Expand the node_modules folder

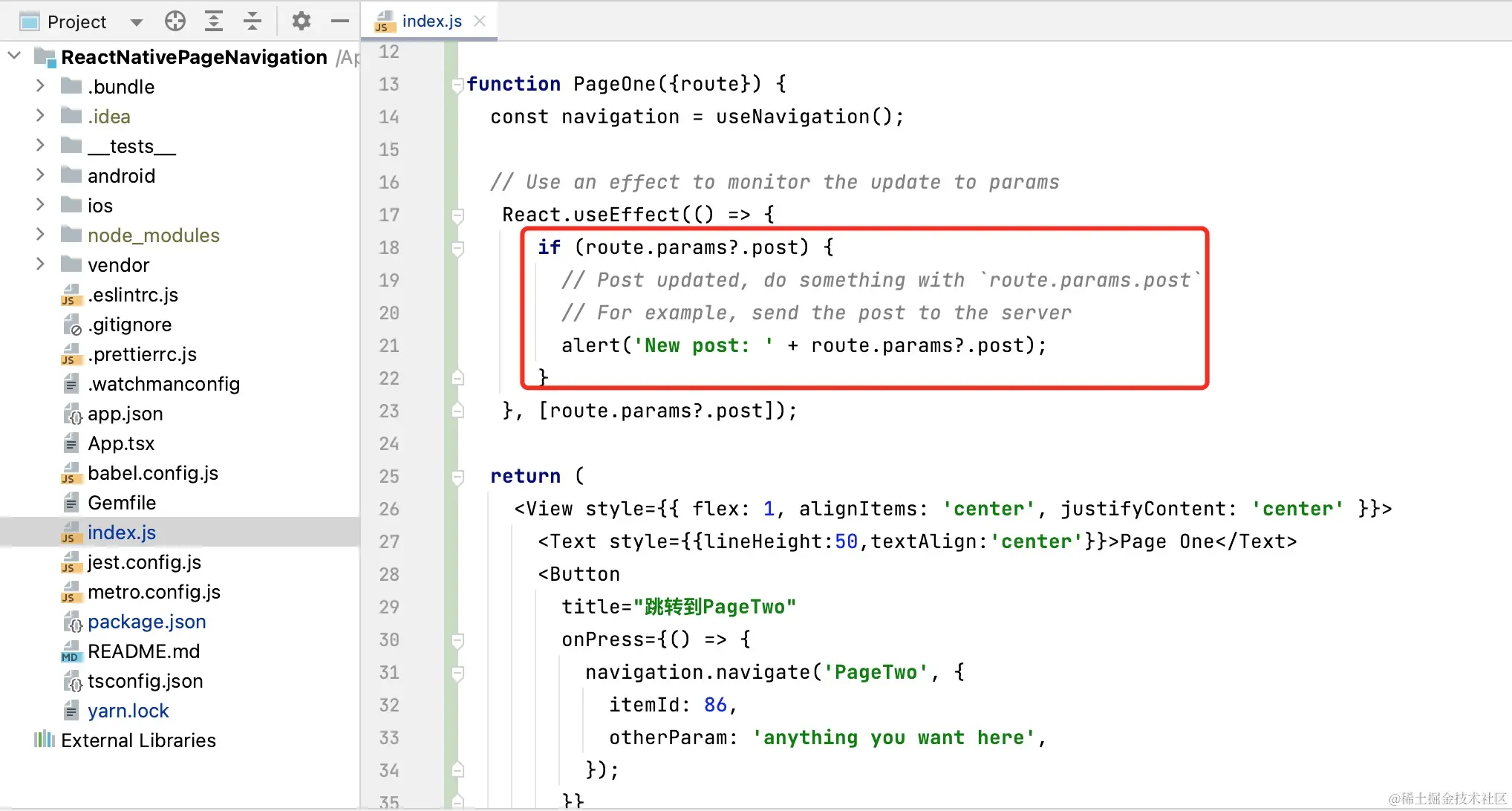point(41,235)
